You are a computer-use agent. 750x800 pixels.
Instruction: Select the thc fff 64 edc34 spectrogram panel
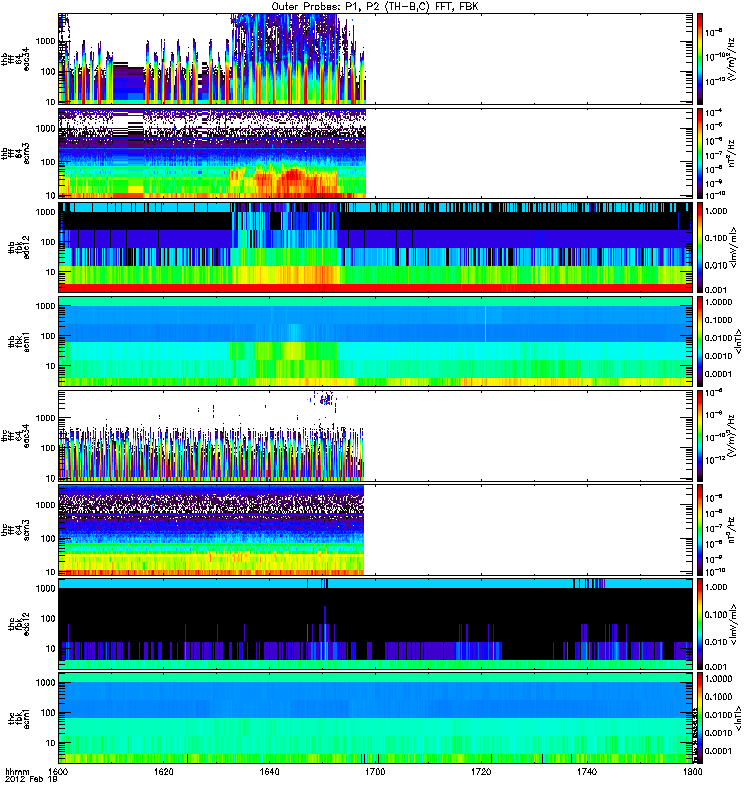[375, 436]
